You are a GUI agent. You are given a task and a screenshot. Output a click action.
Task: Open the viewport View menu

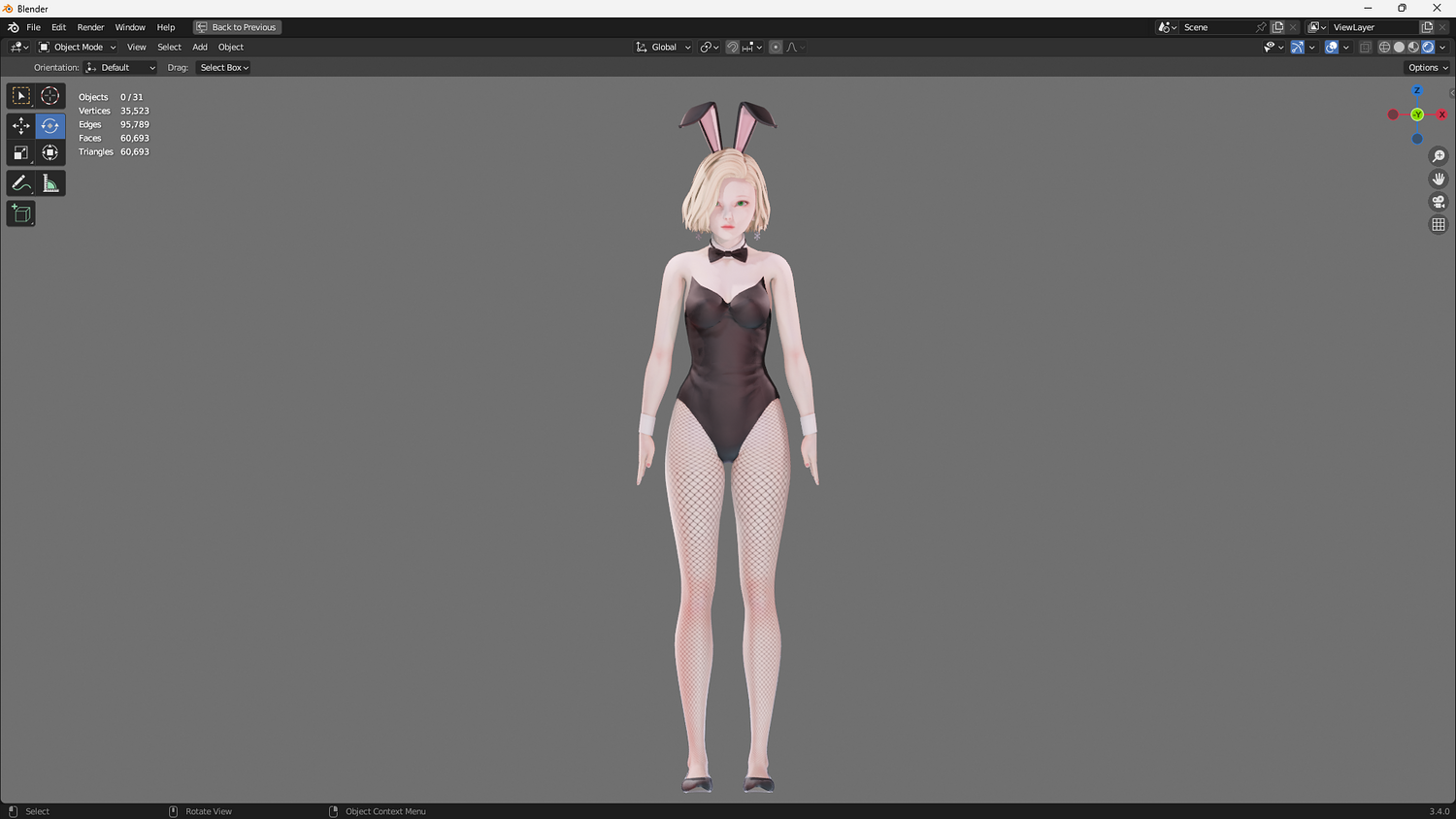136,47
